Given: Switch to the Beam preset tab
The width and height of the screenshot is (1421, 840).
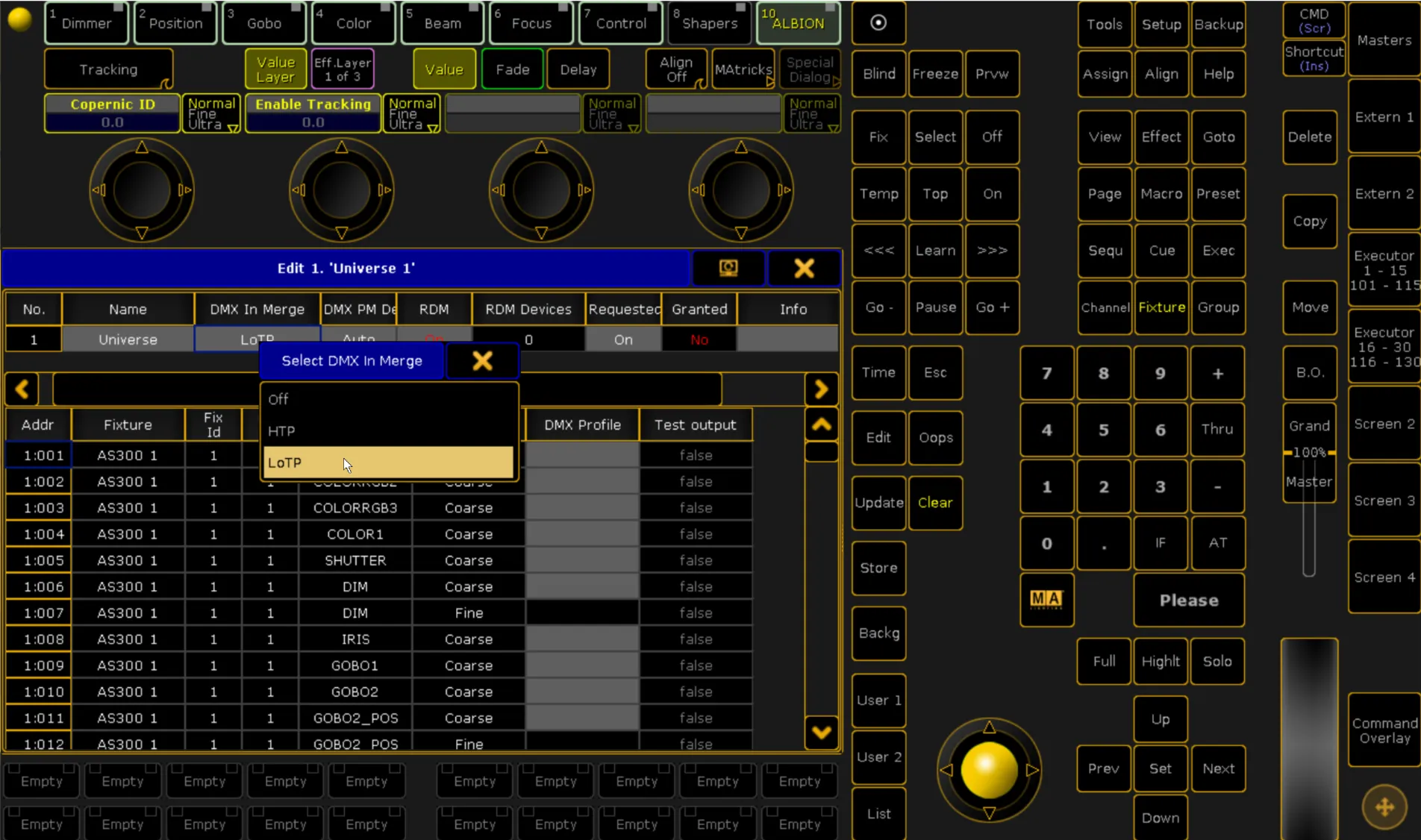Looking at the screenshot, I should point(443,23).
